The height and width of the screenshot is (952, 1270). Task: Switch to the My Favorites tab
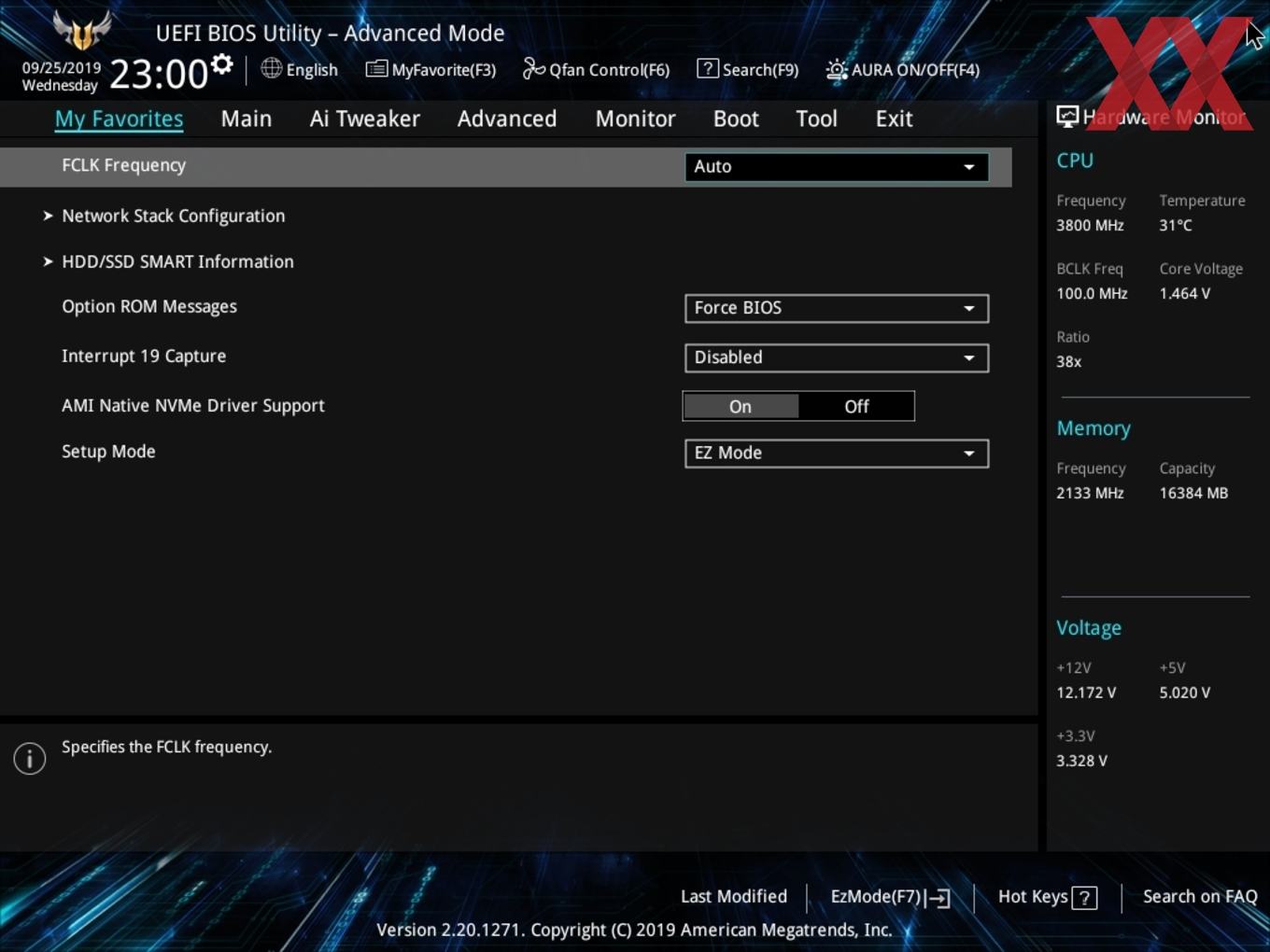pyautogui.click(x=119, y=119)
